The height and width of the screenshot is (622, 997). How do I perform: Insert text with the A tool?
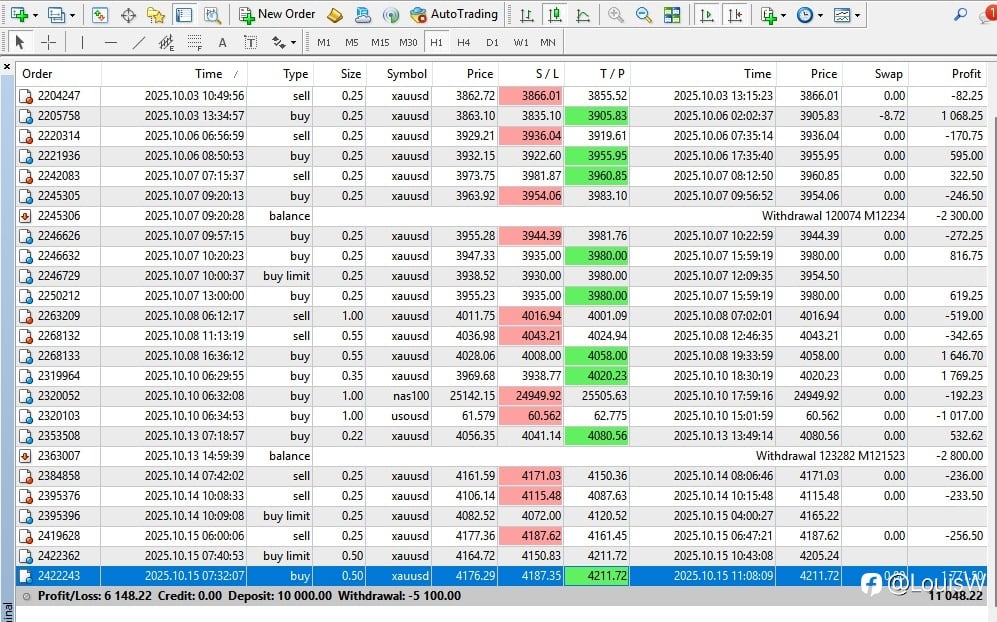(x=222, y=43)
